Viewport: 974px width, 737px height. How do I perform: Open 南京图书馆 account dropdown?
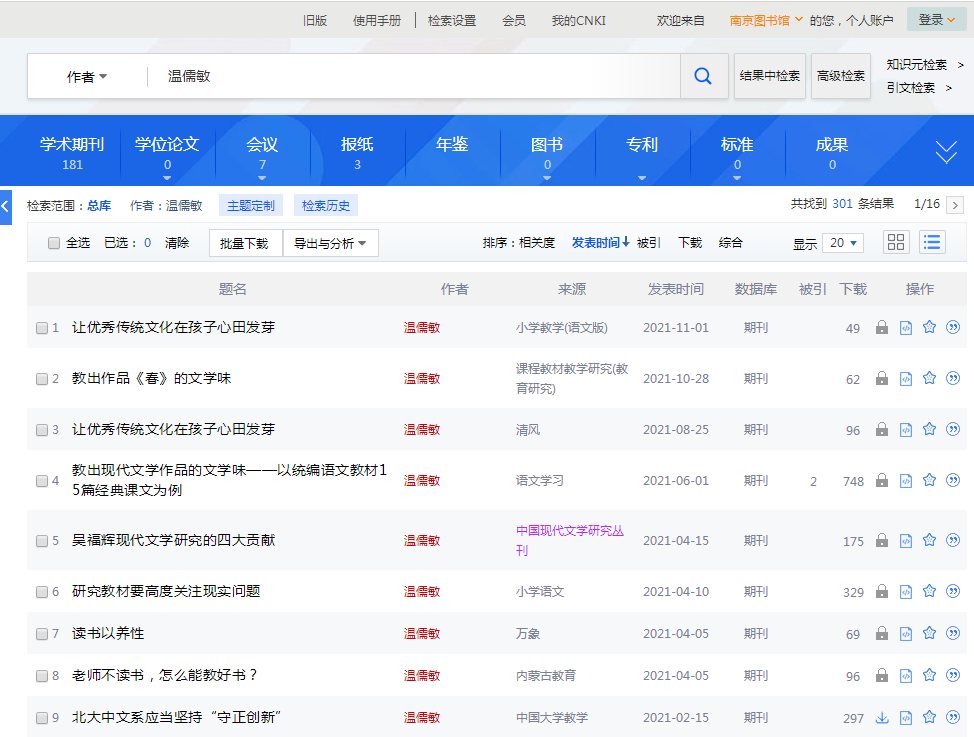[766, 21]
